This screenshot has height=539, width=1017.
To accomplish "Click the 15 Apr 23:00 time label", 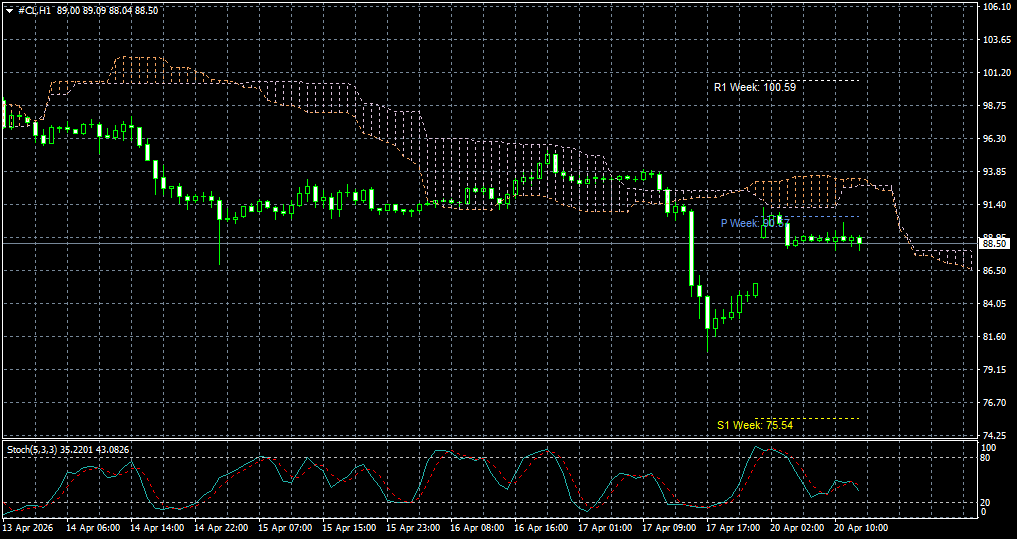I will 414,529.
